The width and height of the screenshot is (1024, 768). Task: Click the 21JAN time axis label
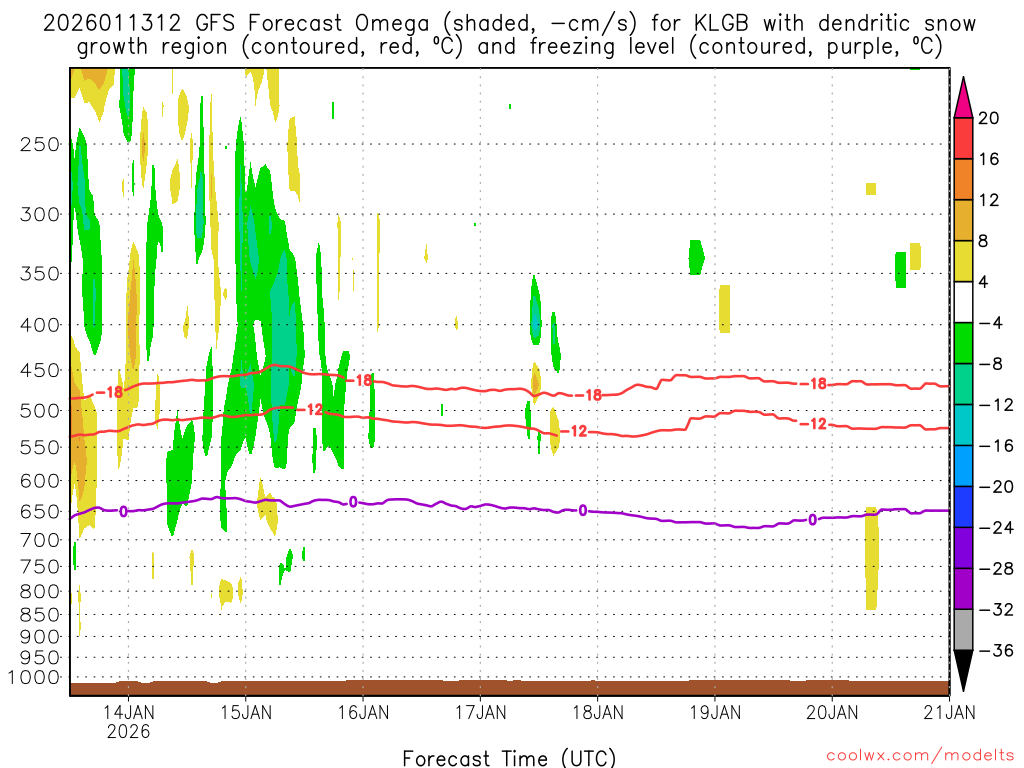pyautogui.click(x=950, y=712)
